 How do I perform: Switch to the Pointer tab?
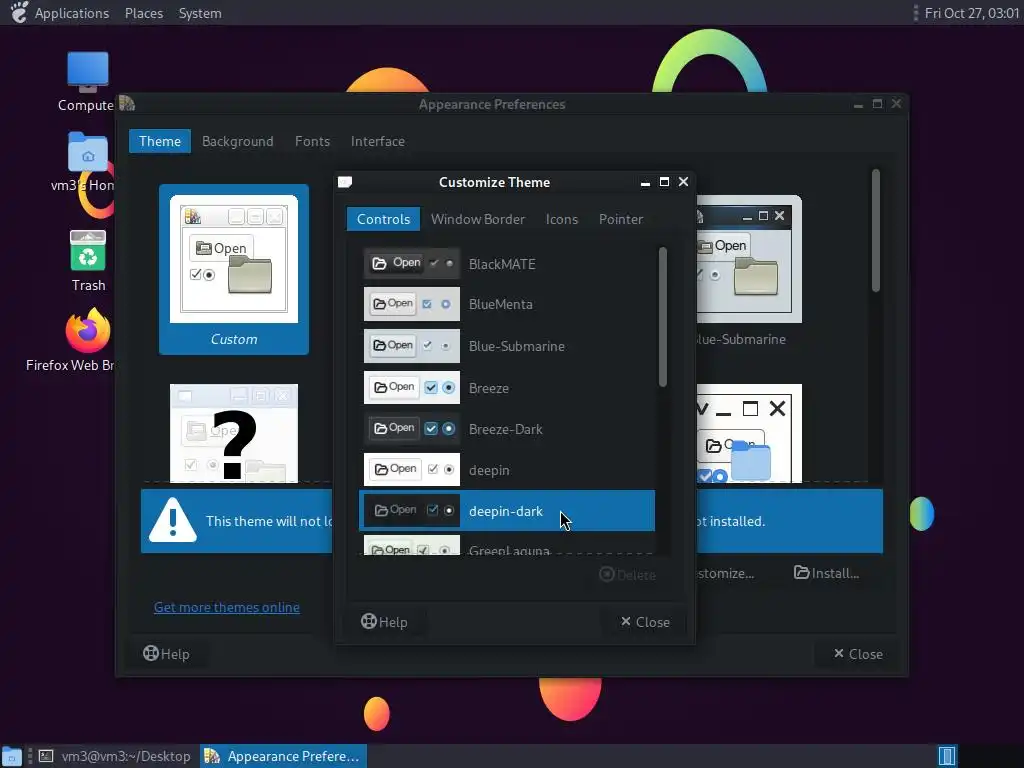620,219
